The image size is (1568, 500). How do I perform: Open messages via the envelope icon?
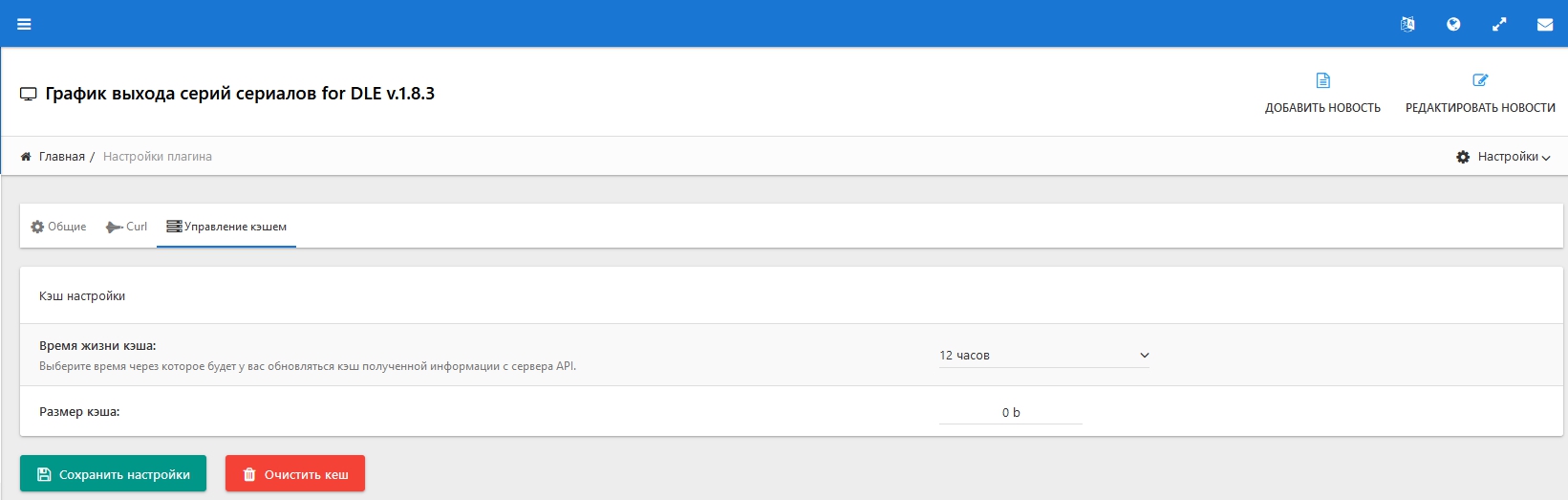1545,24
